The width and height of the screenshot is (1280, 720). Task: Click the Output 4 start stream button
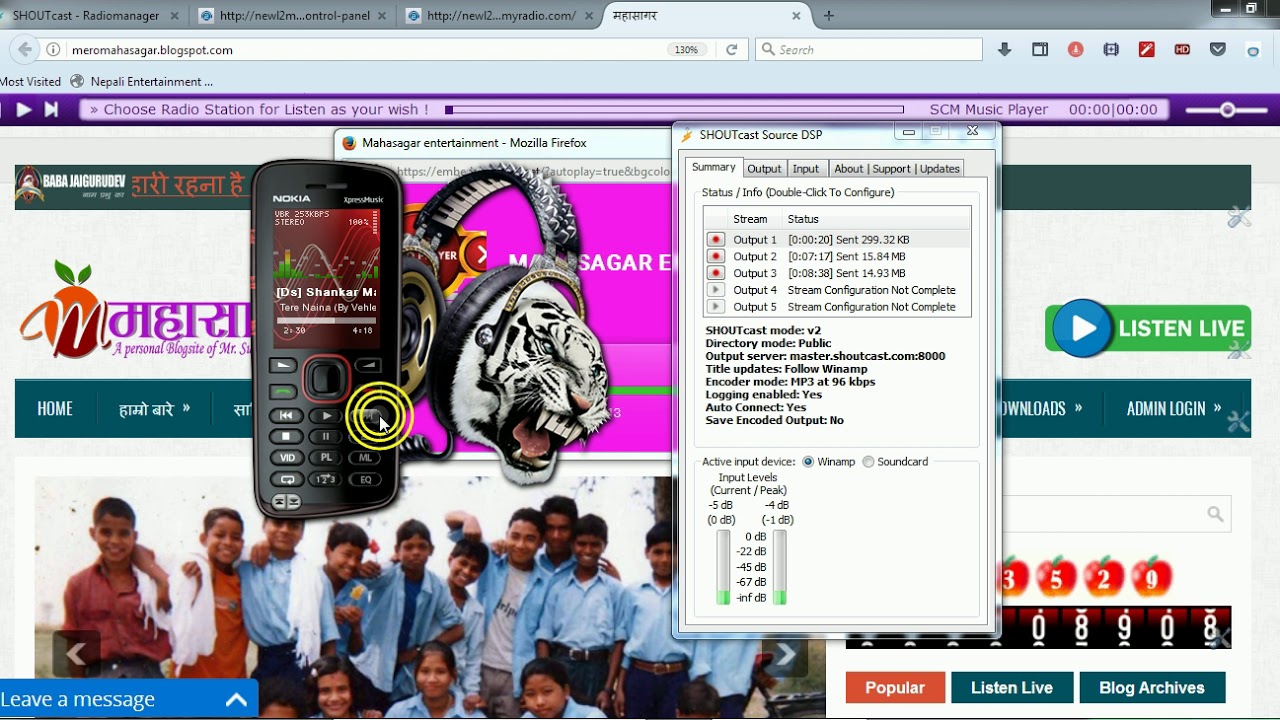[715, 290]
